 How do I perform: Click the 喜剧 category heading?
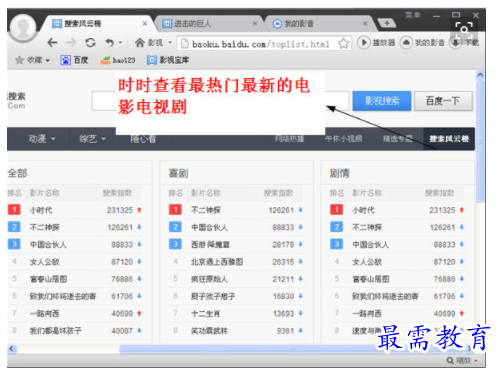point(178,173)
